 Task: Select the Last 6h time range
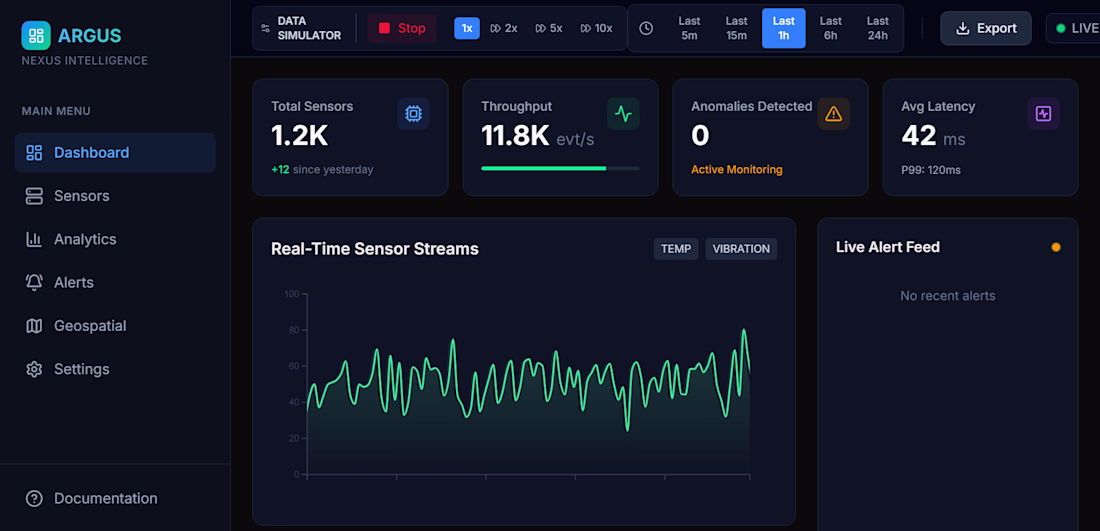pos(831,28)
